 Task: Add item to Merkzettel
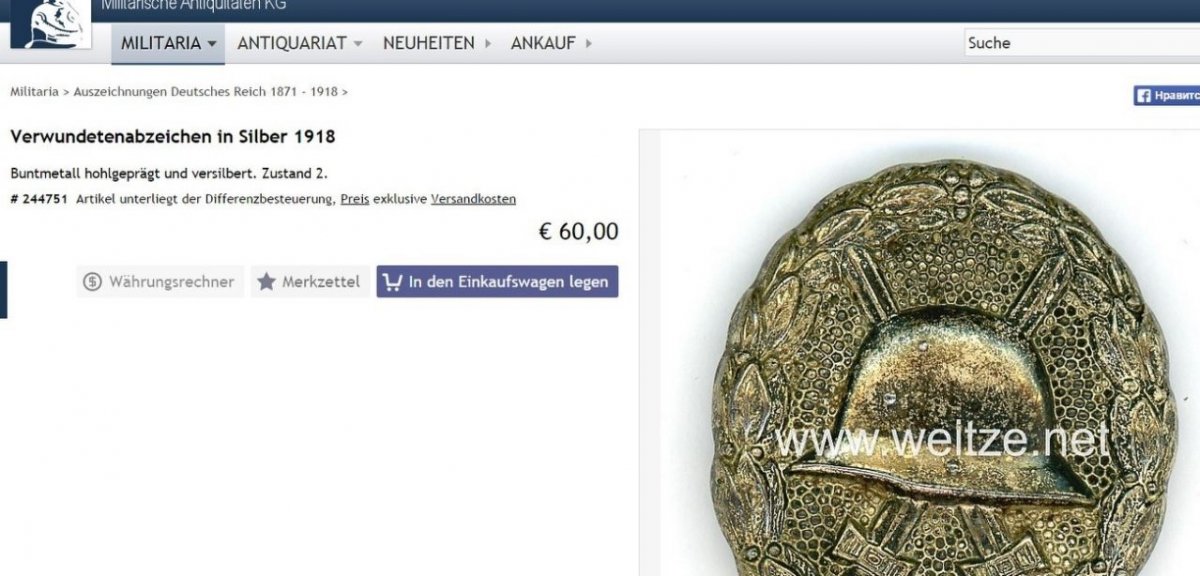(x=310, y=282)
